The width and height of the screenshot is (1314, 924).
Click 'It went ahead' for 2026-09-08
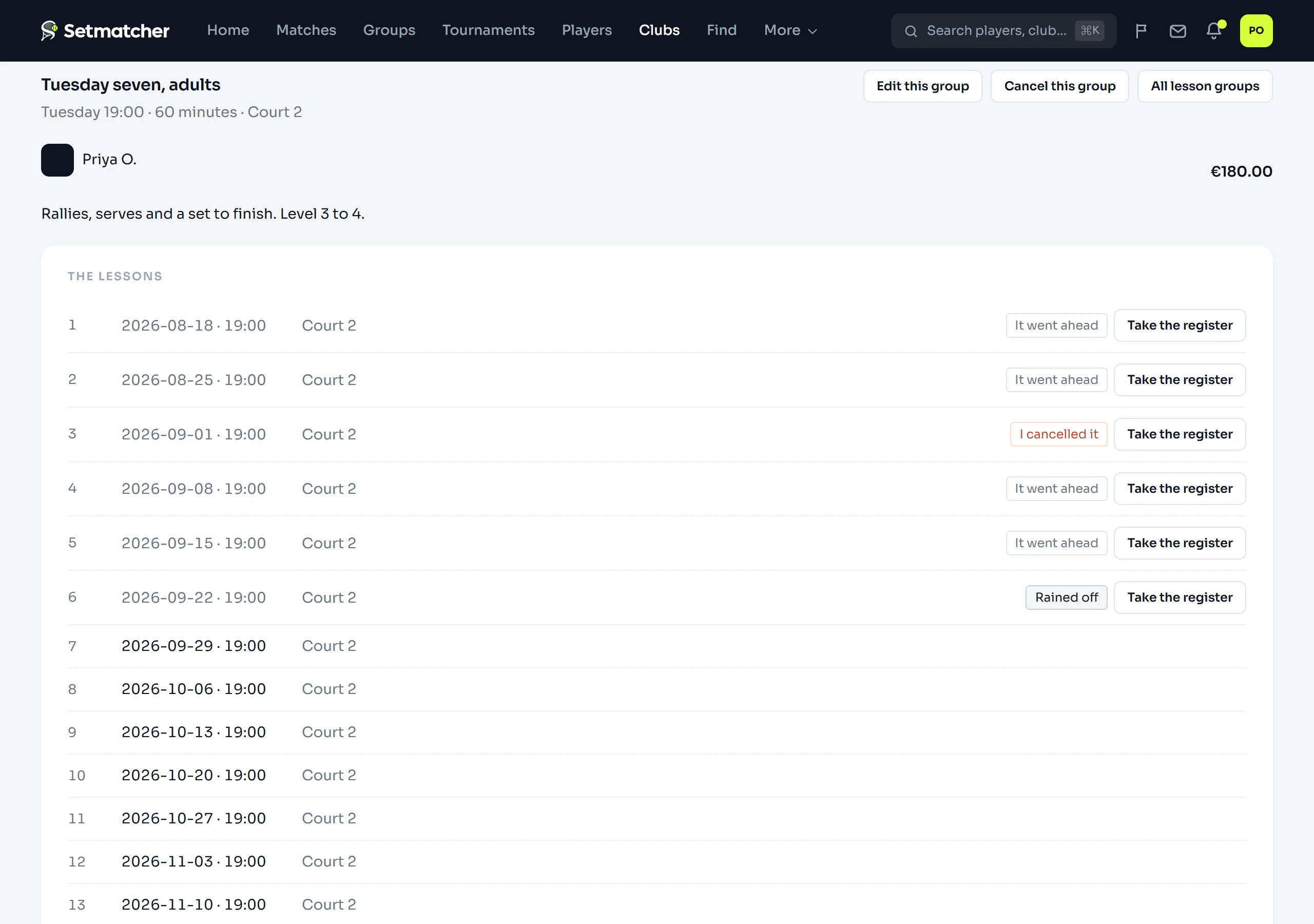(1056, 488)
